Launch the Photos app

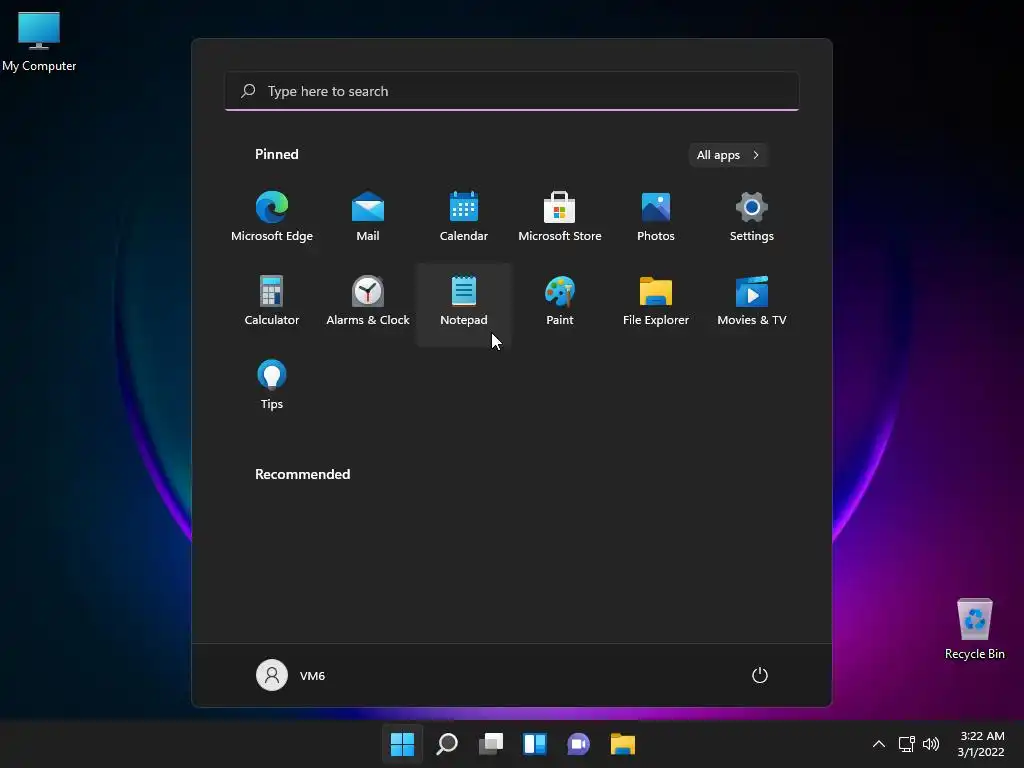(x=656, y=217)
